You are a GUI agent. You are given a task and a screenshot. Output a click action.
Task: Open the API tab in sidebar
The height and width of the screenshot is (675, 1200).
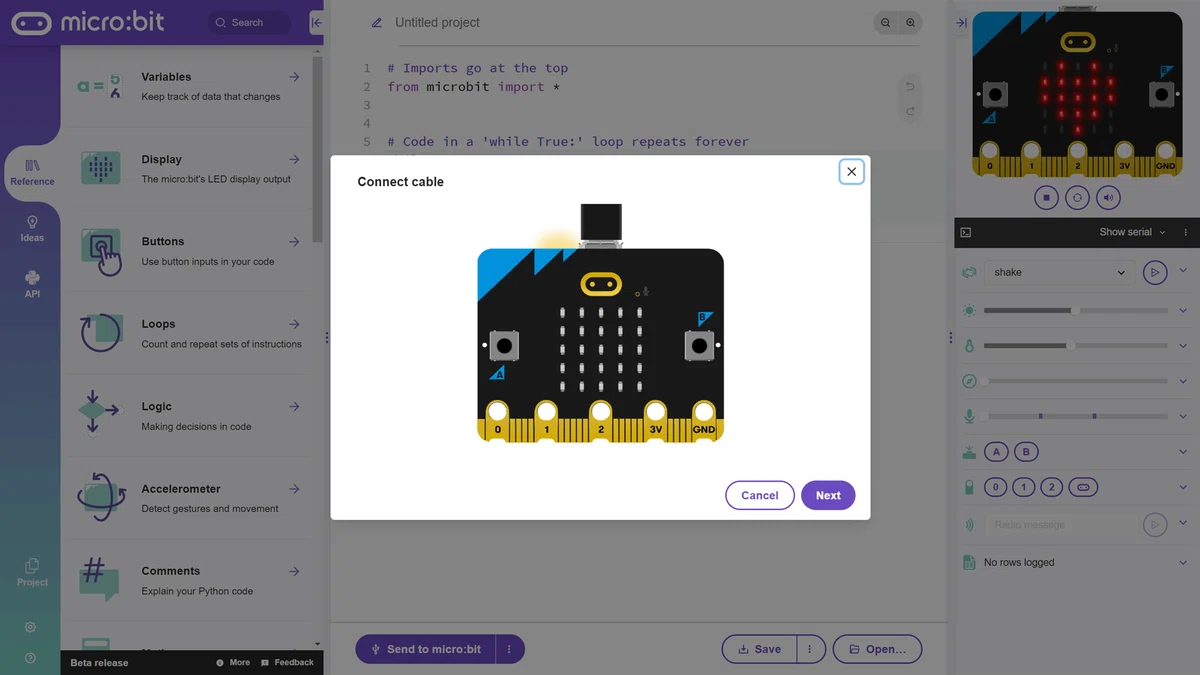click(32, 285)
